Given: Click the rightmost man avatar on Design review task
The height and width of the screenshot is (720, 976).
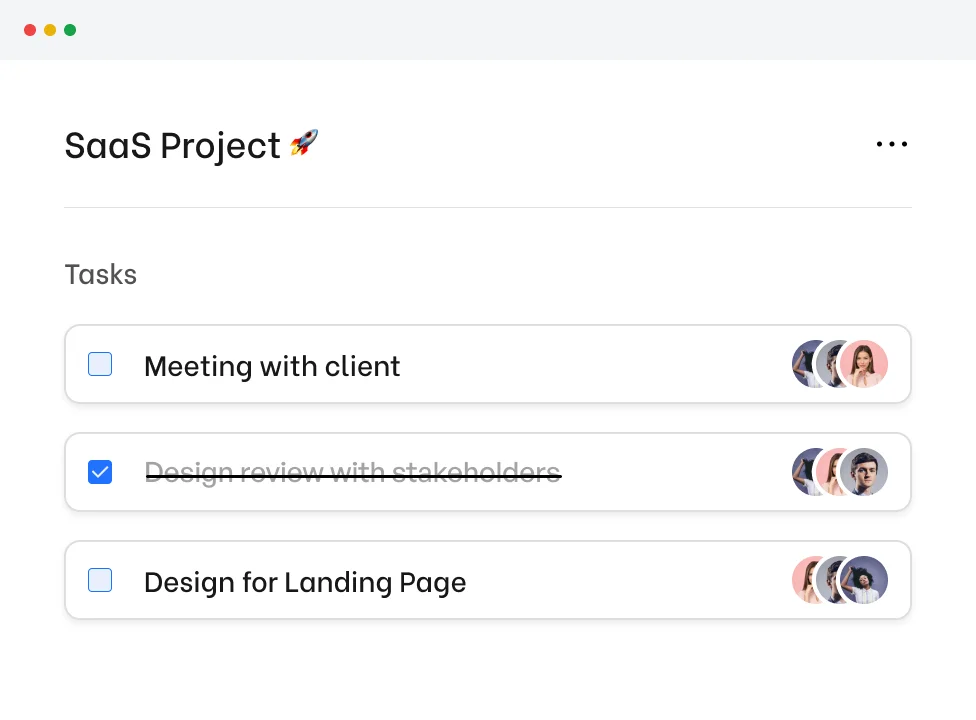Looking at the screenshot, I should click(x=865, y=472).
